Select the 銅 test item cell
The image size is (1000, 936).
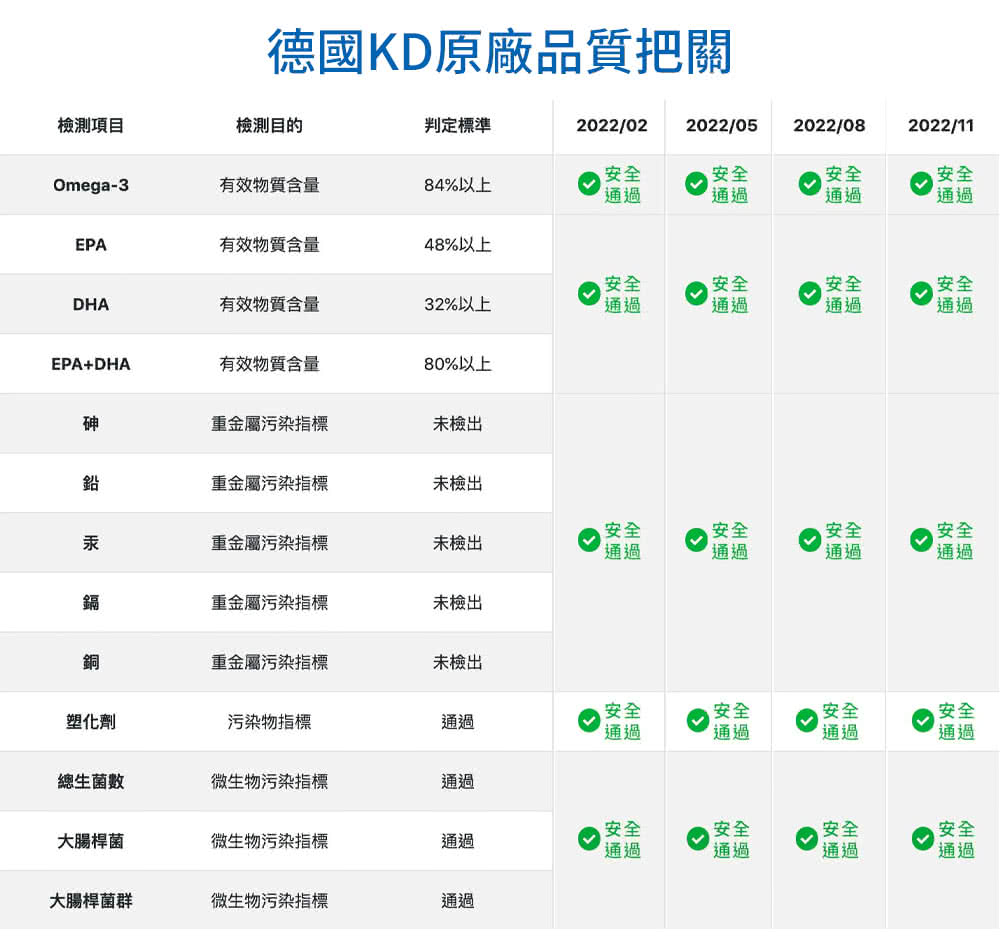(91, 662)
